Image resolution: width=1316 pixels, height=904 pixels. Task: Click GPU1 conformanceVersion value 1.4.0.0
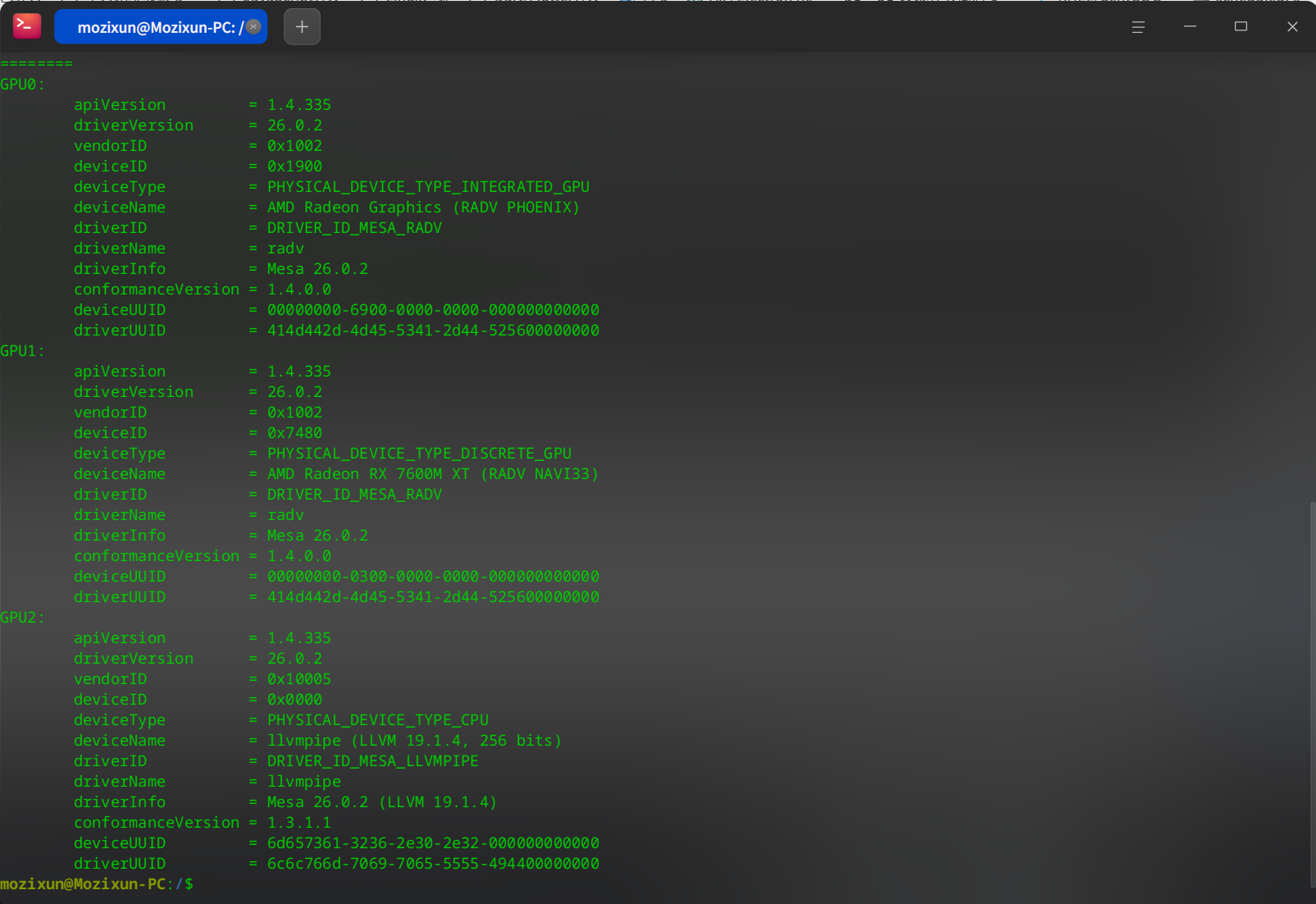[x=299, y=556]
